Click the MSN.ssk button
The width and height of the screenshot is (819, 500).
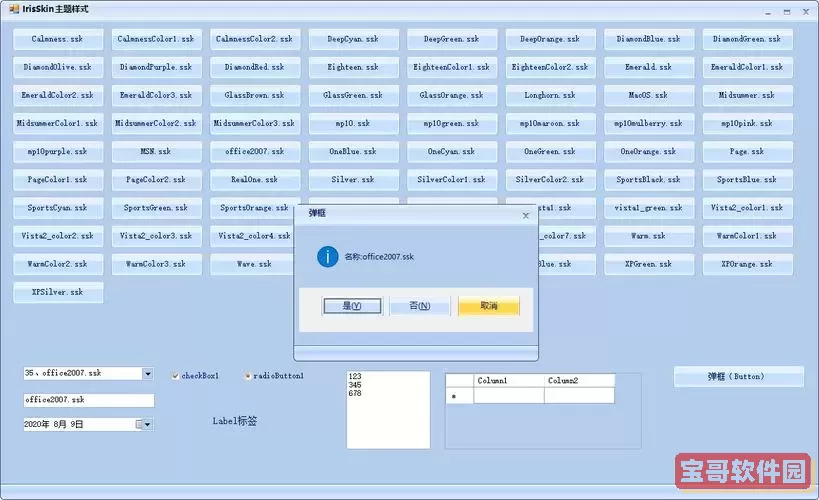(156, 152)
